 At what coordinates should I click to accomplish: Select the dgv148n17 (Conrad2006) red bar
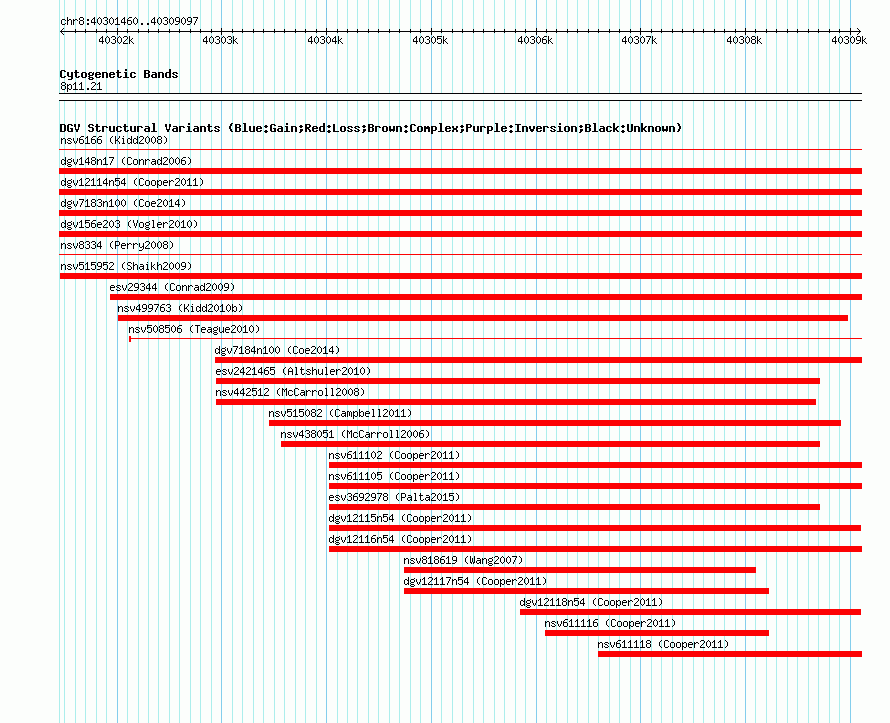(460, 171)
